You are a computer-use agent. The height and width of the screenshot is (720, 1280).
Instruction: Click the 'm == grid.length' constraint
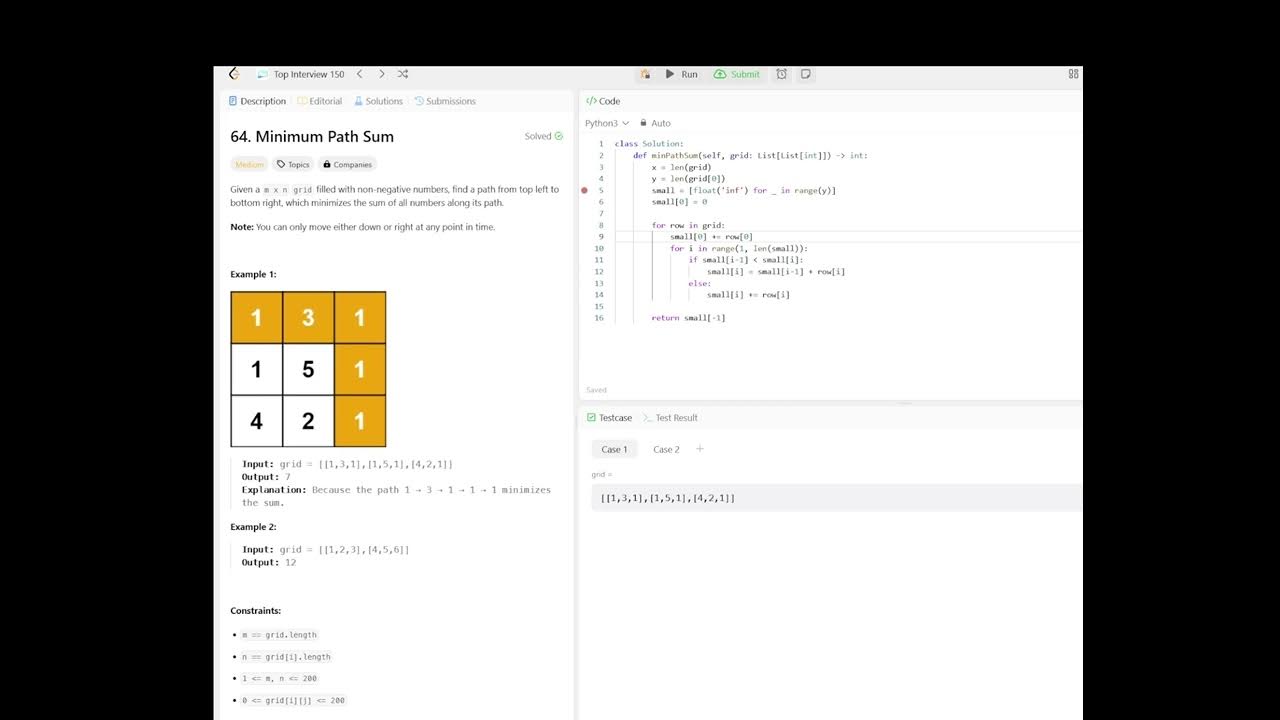pyautogui.click(x=279, y=635)
